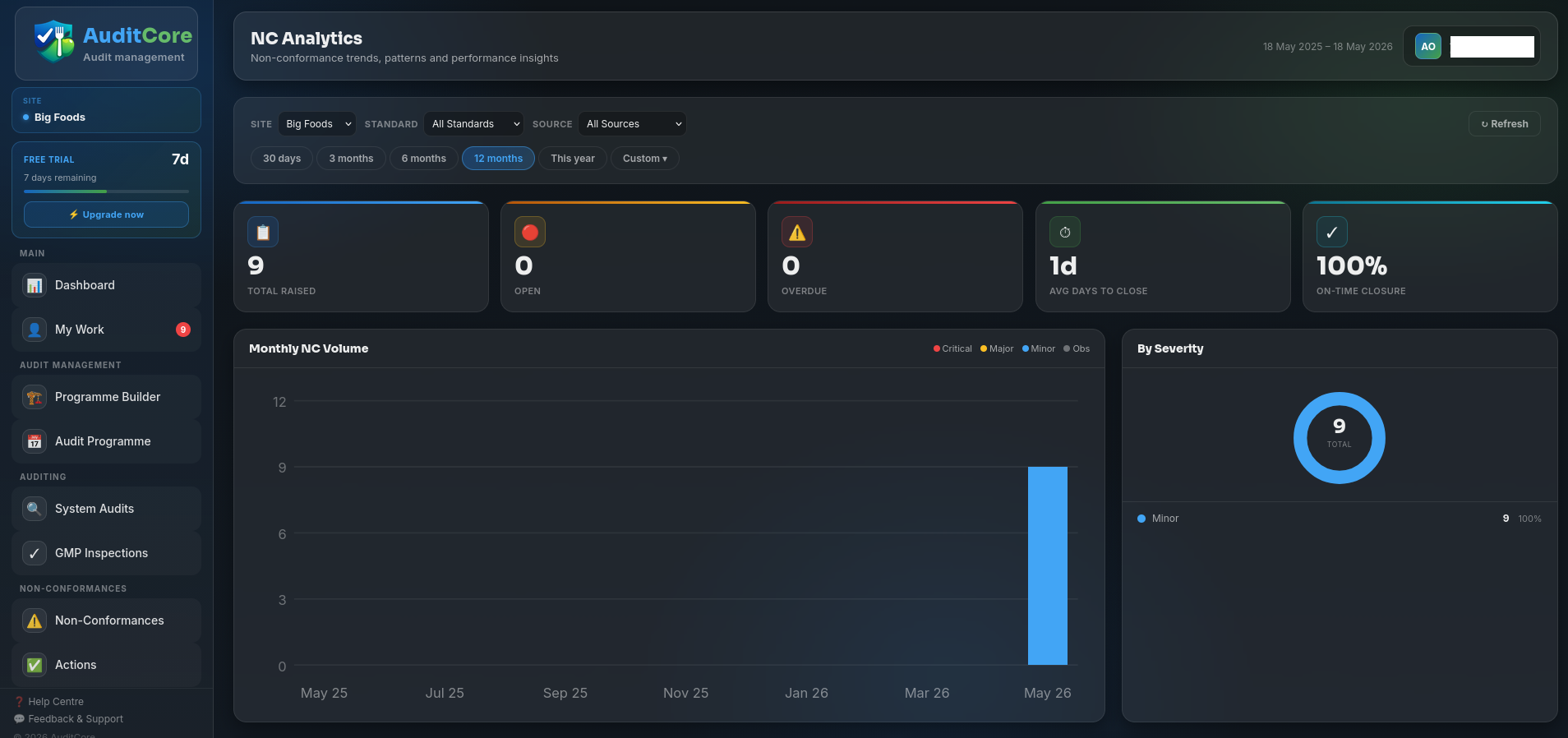Select the 3 months range

click(351, 159)
